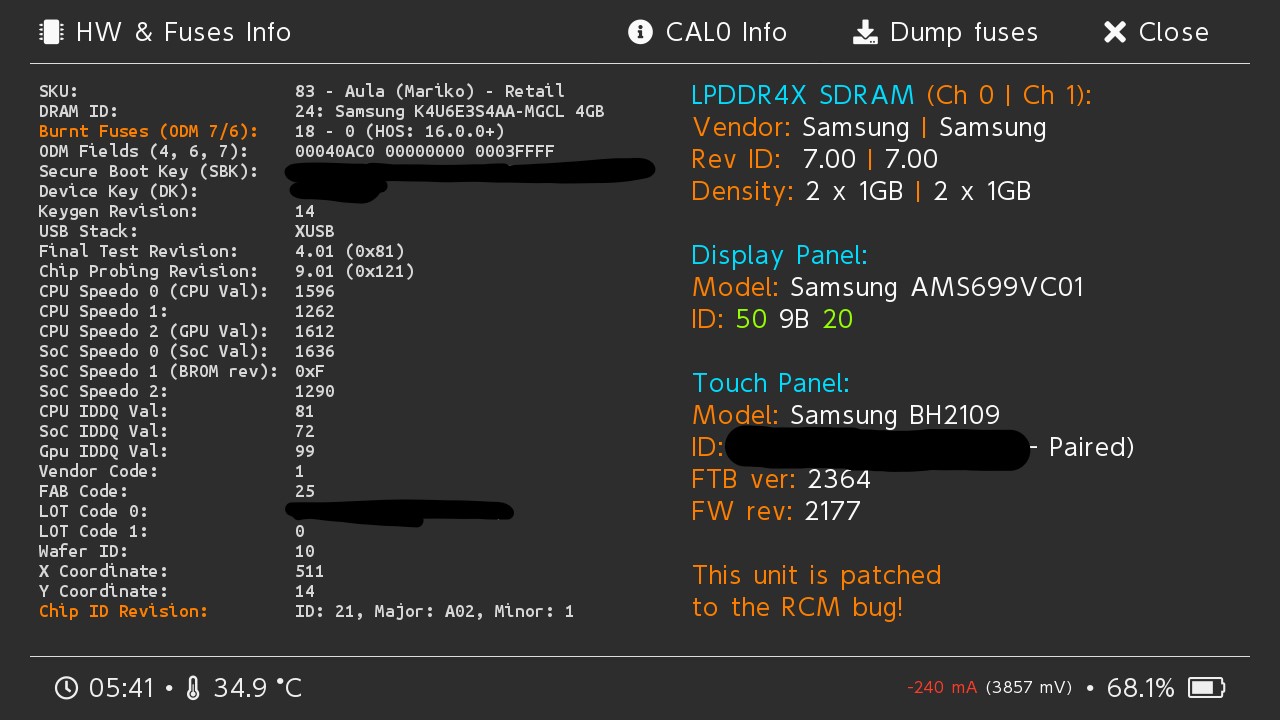1280x720 pixels.
Task: Select the DRAM ID value "24: Samsung K4U6E3S4AA-MGCL 4GB"
Action: pos(450,111)
